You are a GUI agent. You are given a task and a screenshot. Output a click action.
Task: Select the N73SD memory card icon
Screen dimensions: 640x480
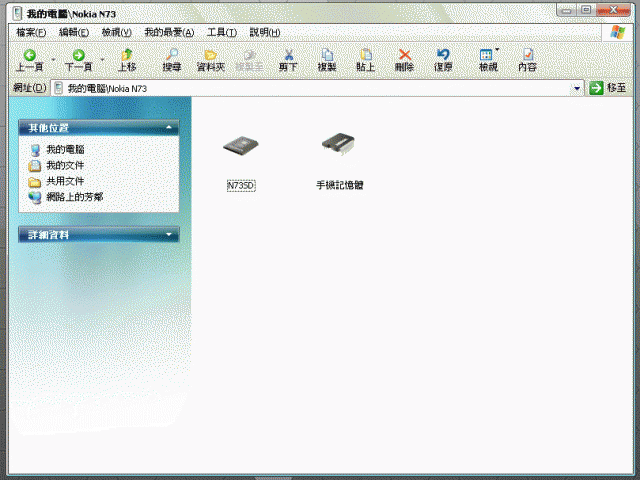pyautogui.click(x=241, y=145)
